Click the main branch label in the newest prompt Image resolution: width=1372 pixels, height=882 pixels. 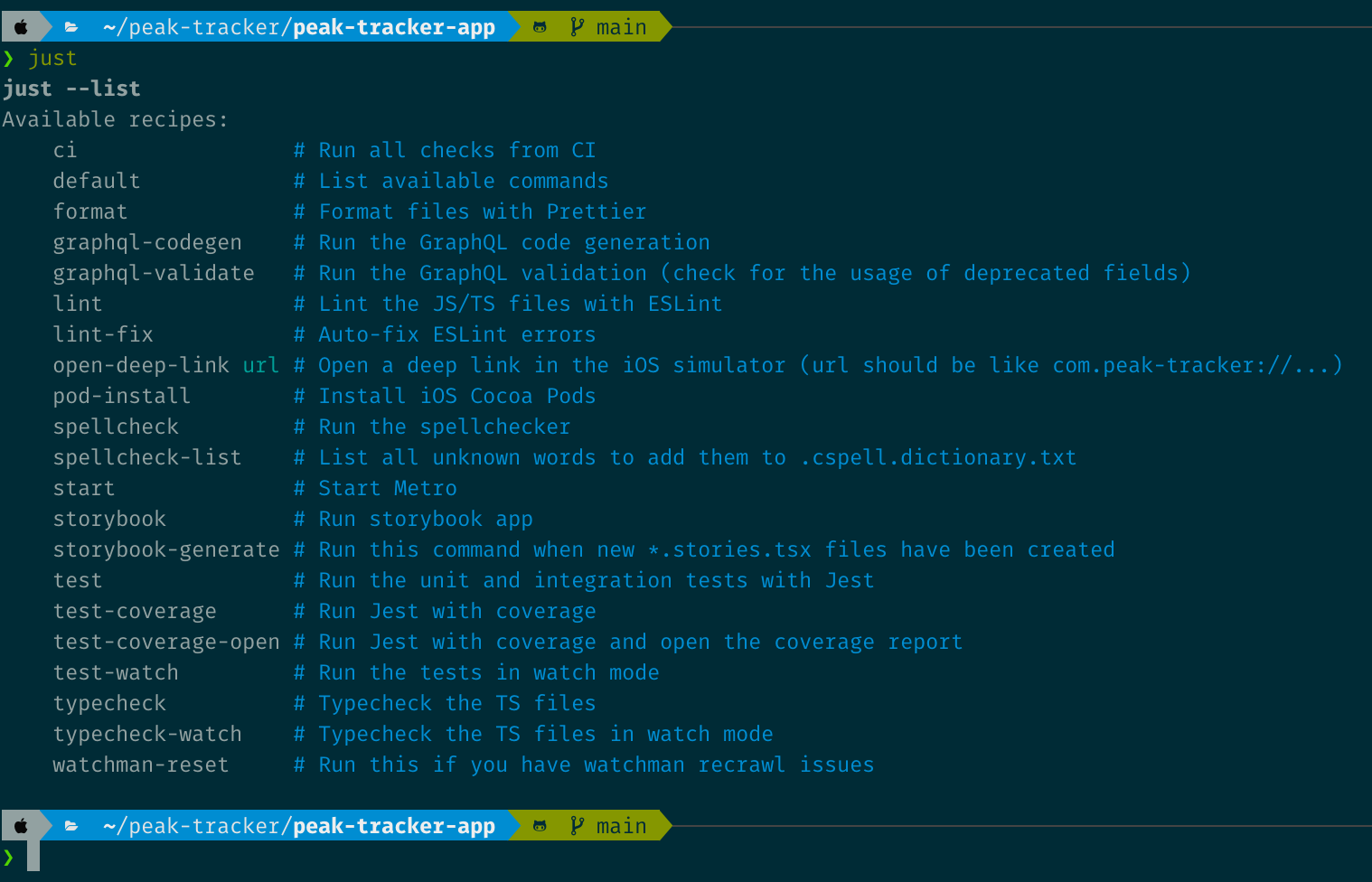click(621, 826)
